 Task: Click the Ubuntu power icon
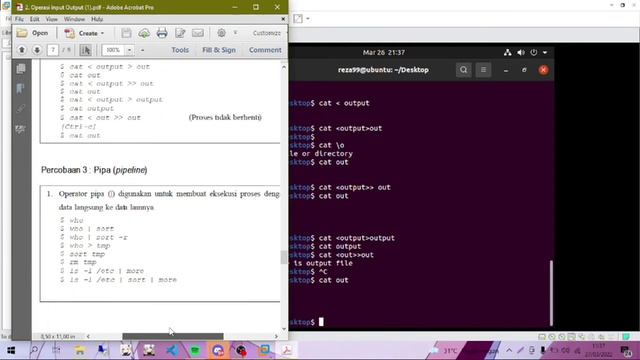(533, 52)
